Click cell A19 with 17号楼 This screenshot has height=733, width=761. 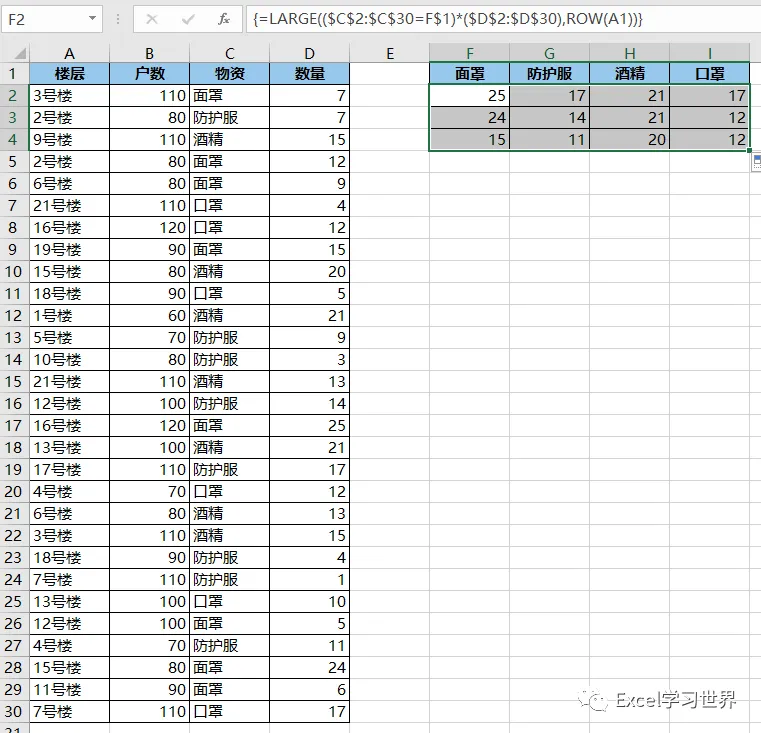click(69, 469)
